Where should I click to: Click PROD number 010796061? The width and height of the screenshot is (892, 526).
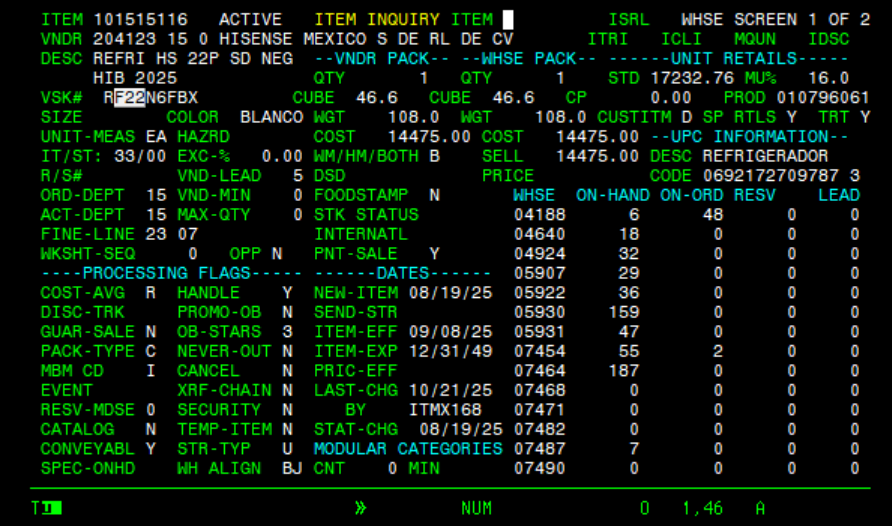coord(823,98)
